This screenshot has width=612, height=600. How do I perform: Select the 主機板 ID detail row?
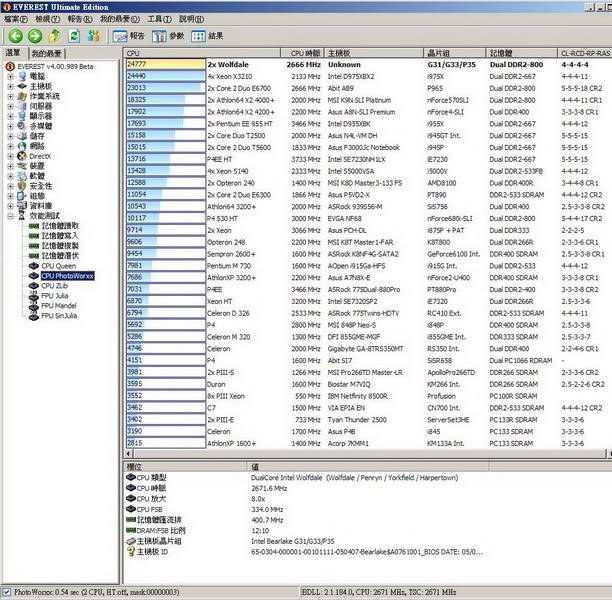click(x=304, y=552)
